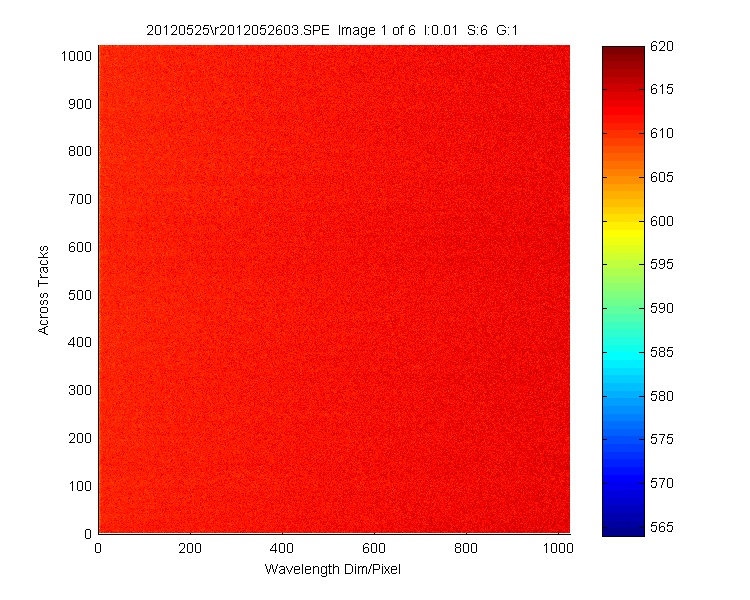Click colorbar tick label 595
Image resolution: width=750 pixels, height=600 pixels.
coord(662,265)
